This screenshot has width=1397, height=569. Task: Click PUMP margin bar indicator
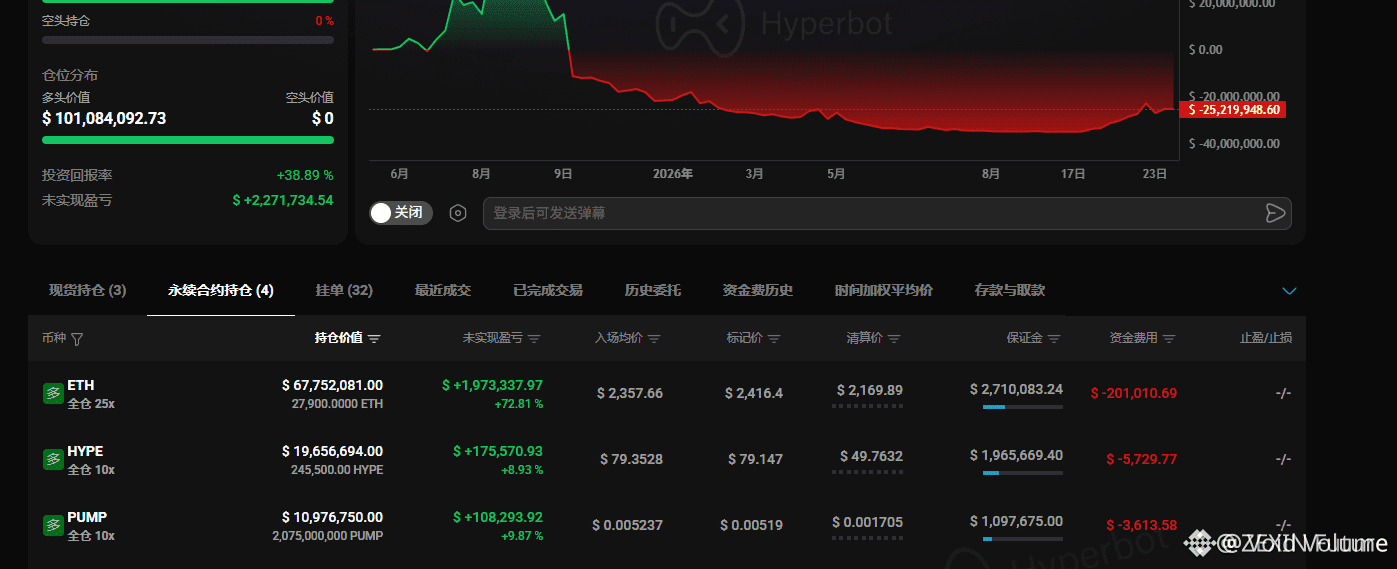point(1022,539)
